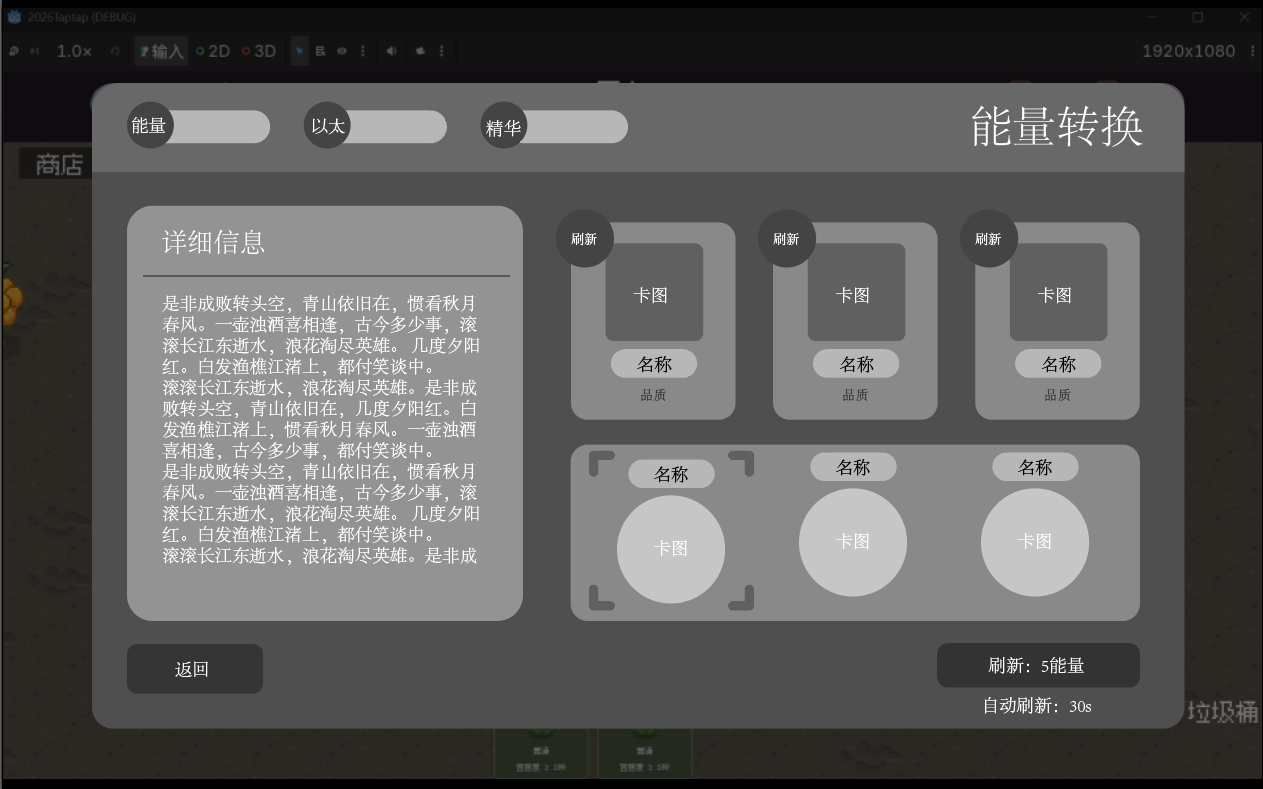Open the three-dot menu beside the eye icon
Screen dimensions: 1263x789
pos(363,51)
